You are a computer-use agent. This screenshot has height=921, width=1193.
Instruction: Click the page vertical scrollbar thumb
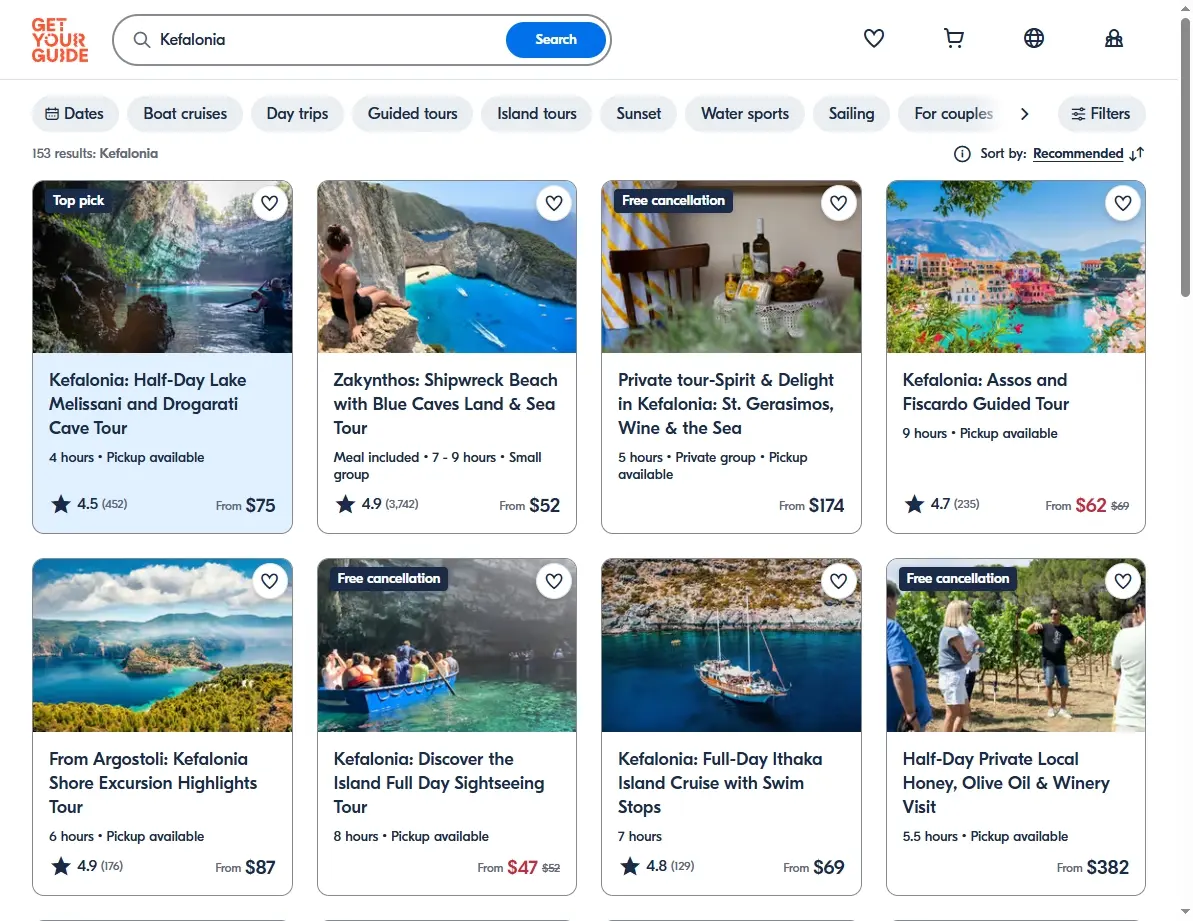coord(1185,156)
